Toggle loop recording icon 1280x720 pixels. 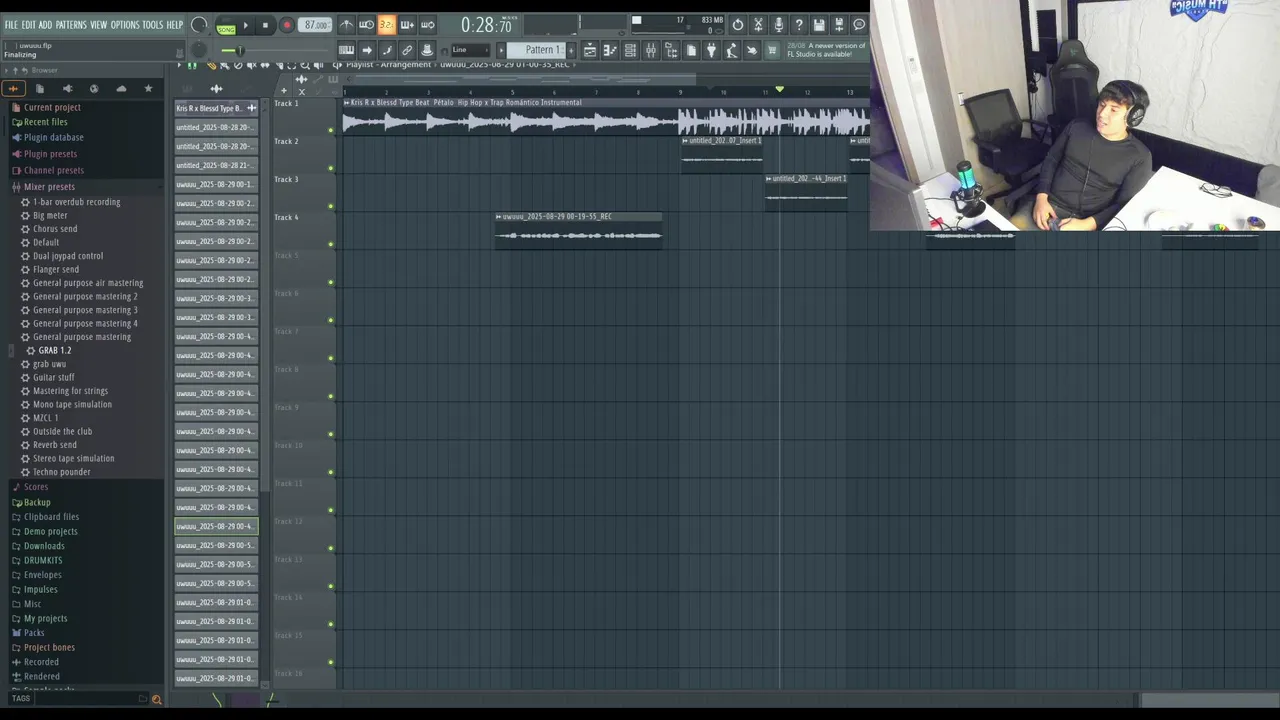427,25
